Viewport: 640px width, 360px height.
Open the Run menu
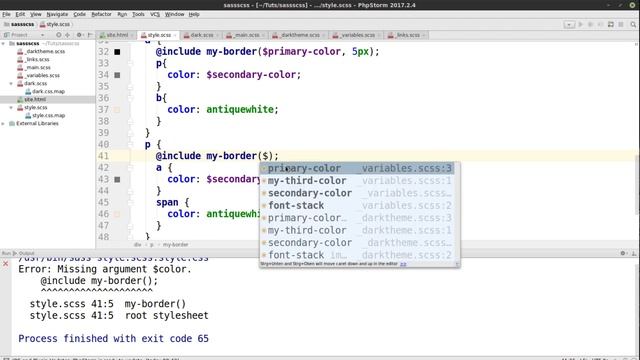coord(122,14)
